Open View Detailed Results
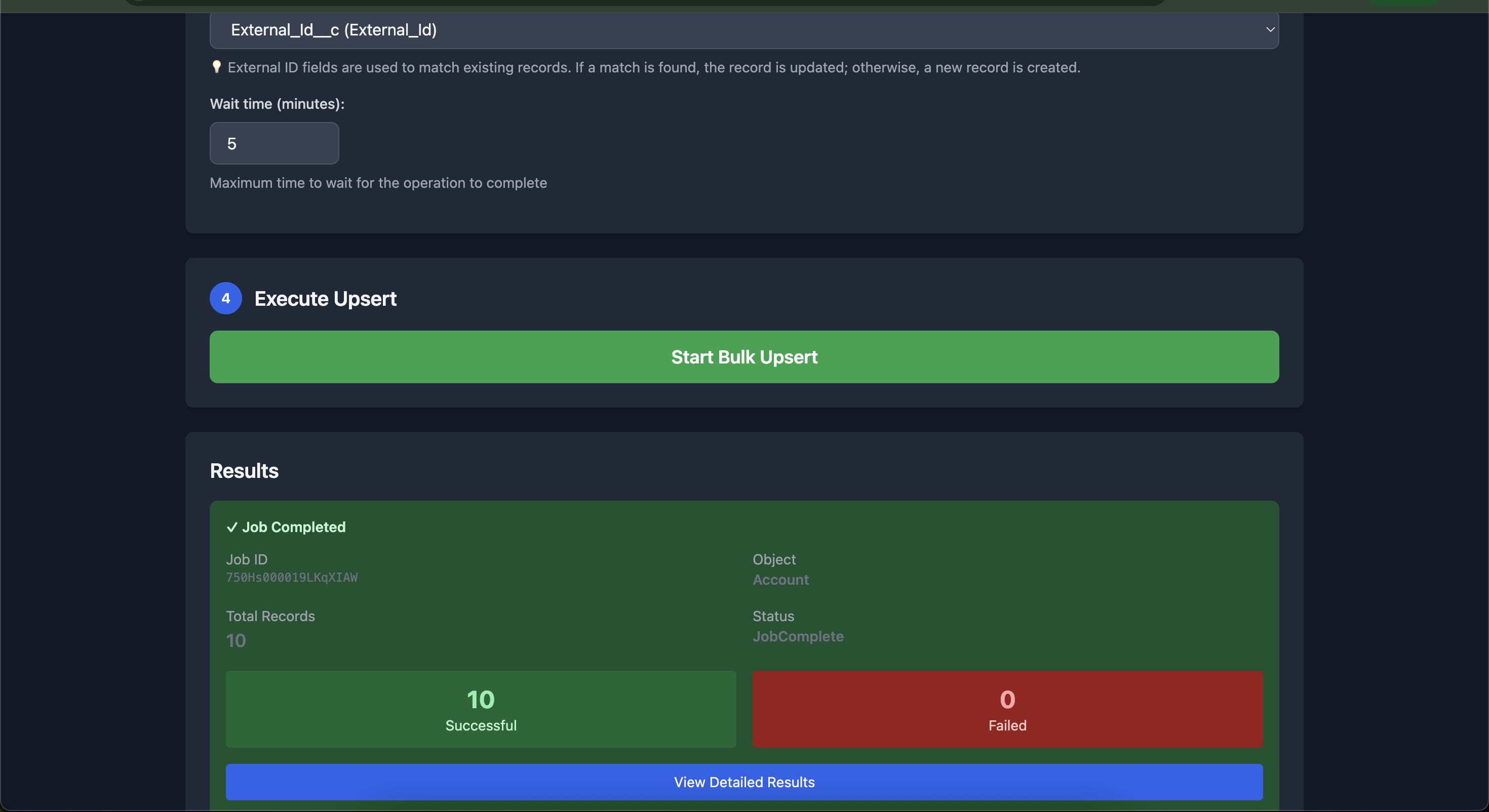The height and width of the screenshot is (812, 1489). pyautogui.click(x=744, y=782)
